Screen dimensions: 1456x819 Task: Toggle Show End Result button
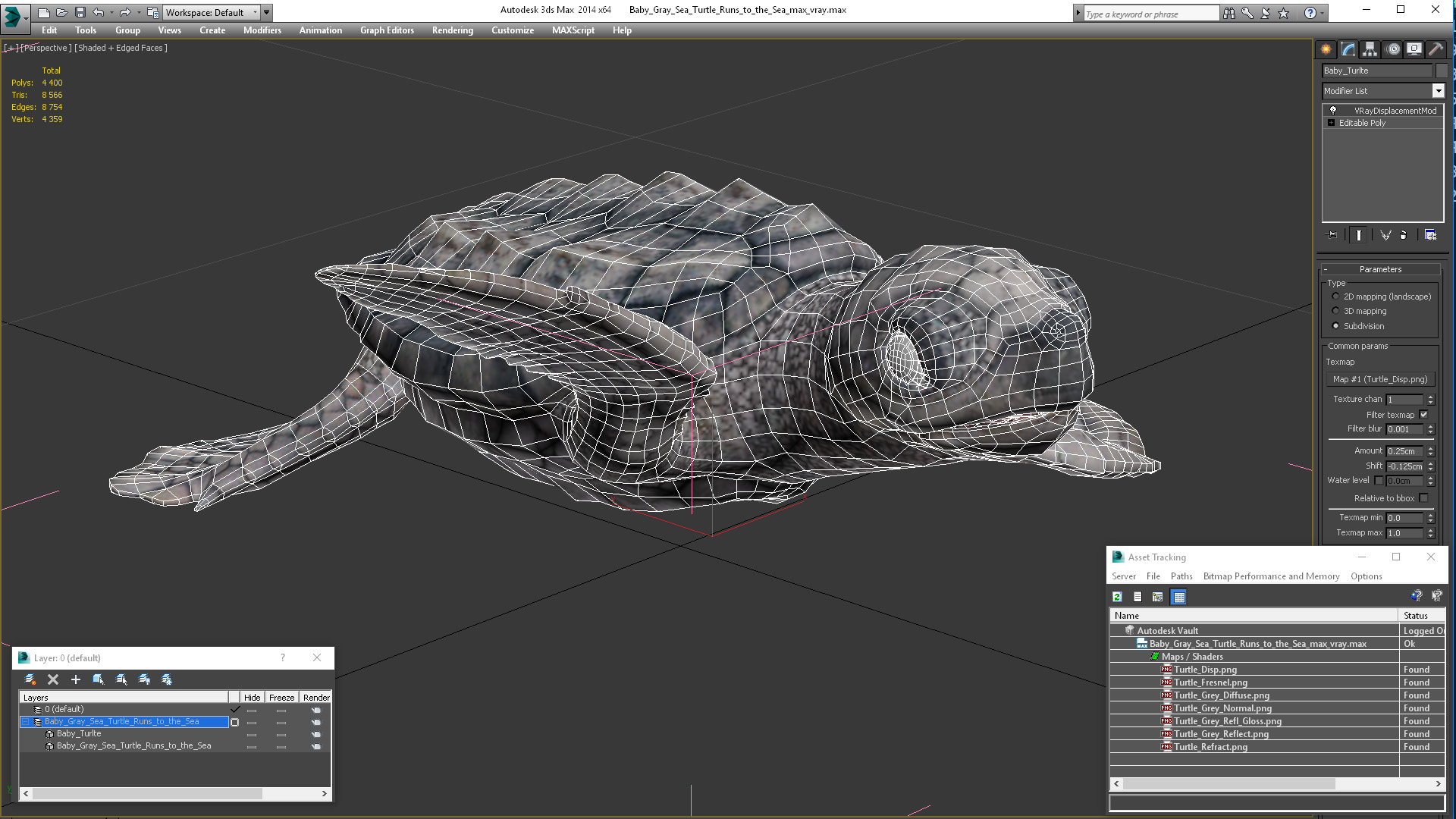(1358, 235)
